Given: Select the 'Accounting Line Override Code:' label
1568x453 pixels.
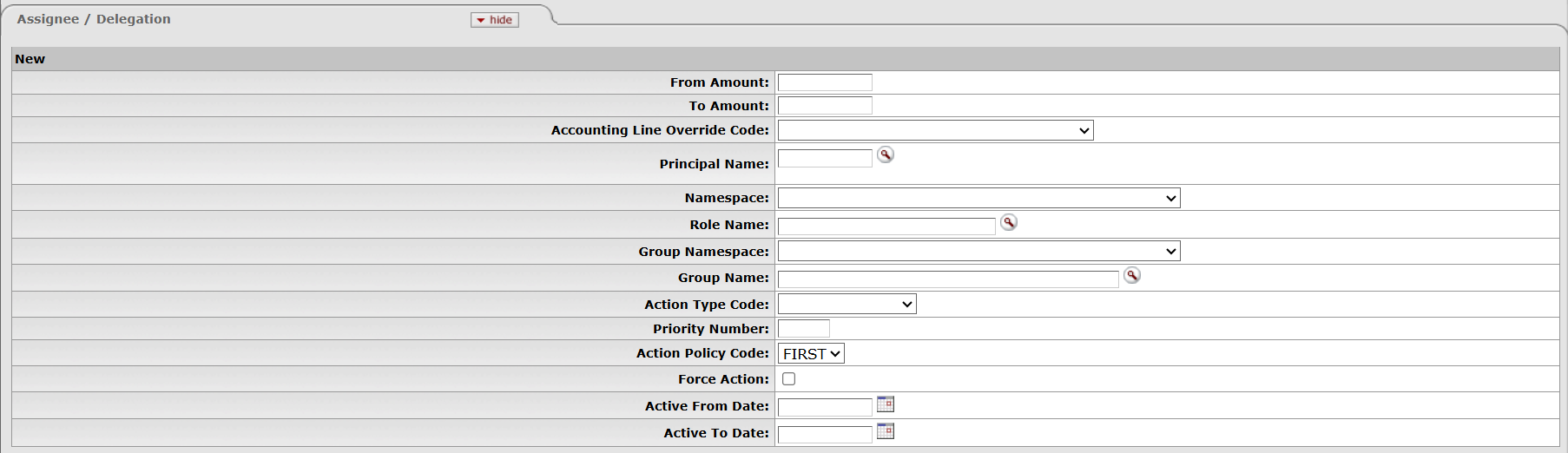Looking at the screenshot, I should coord(660,130).
